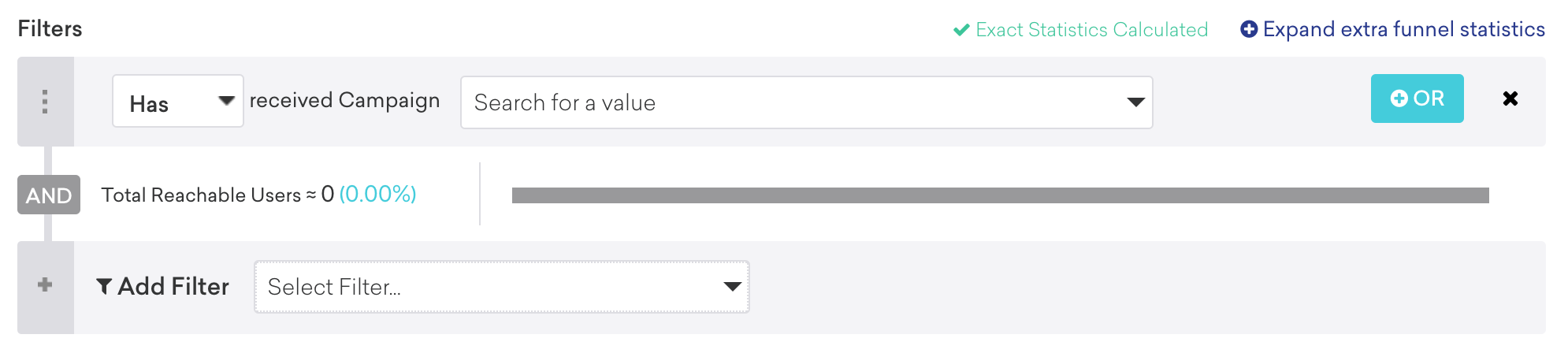Image resolution: width=1568 pixels, height=353 pixels.
Task: Click the arrow on campaign value selector
Action: click(x=1135, y=102)
